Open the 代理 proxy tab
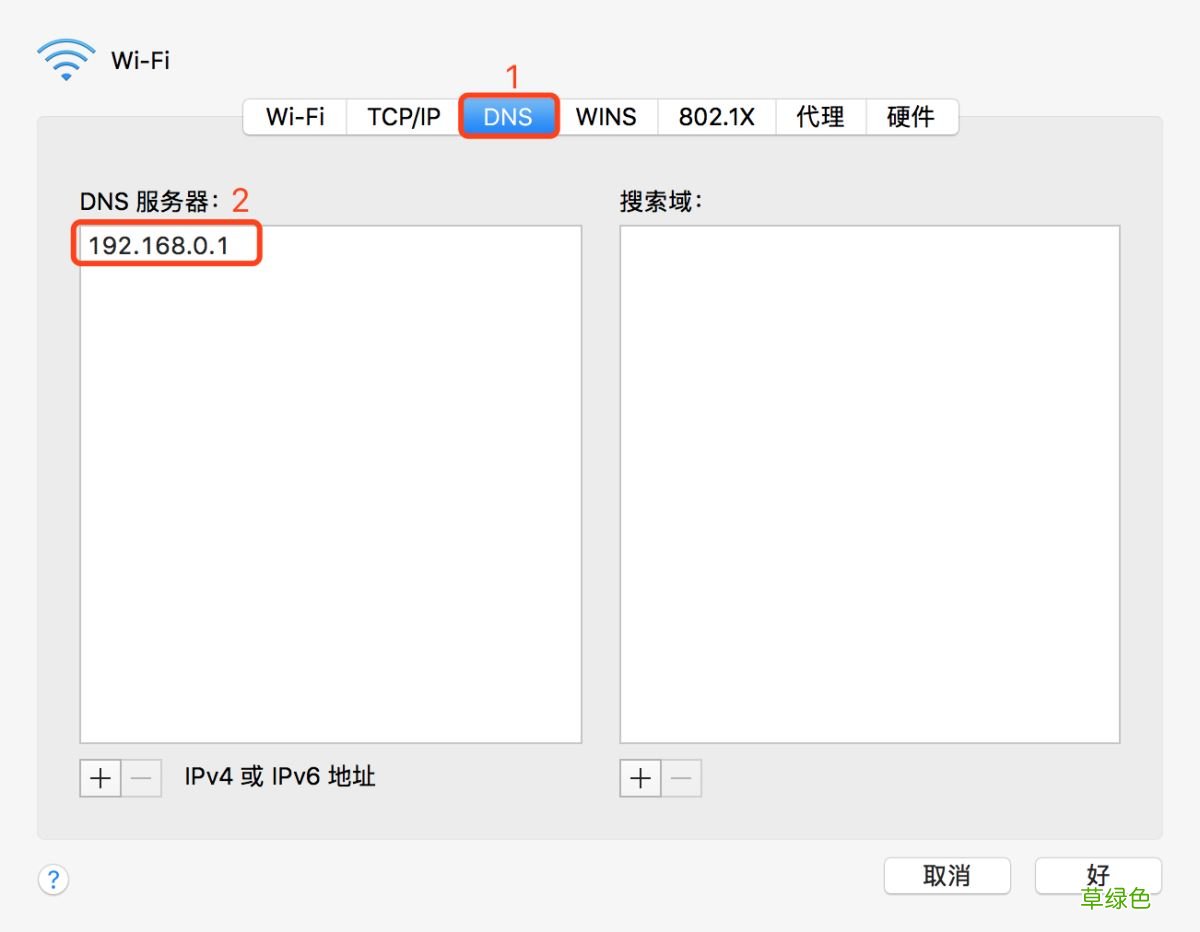The height and width of the screenshot is (932, 1200). [x=820, y=116]
